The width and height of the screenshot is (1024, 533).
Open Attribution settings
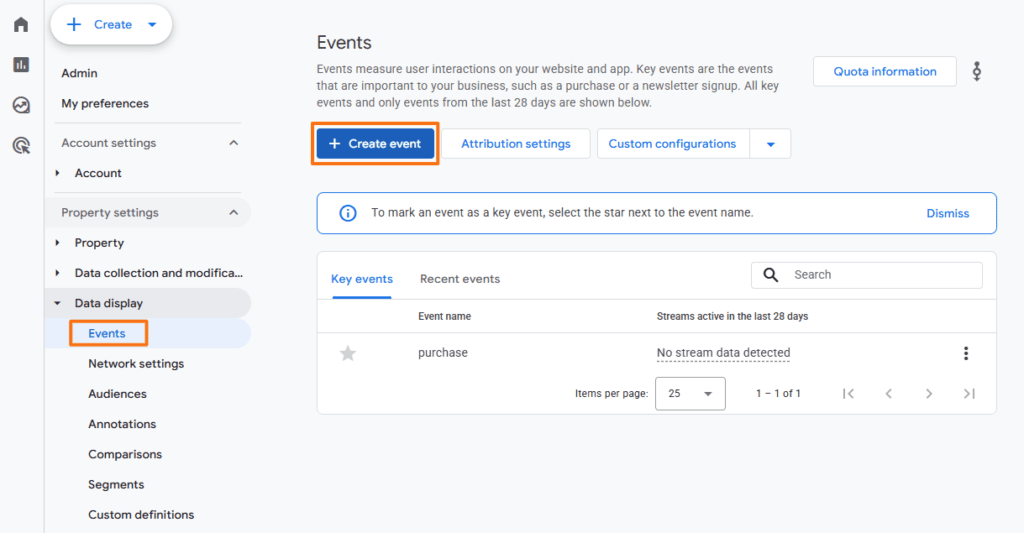(x=516, y=144)
